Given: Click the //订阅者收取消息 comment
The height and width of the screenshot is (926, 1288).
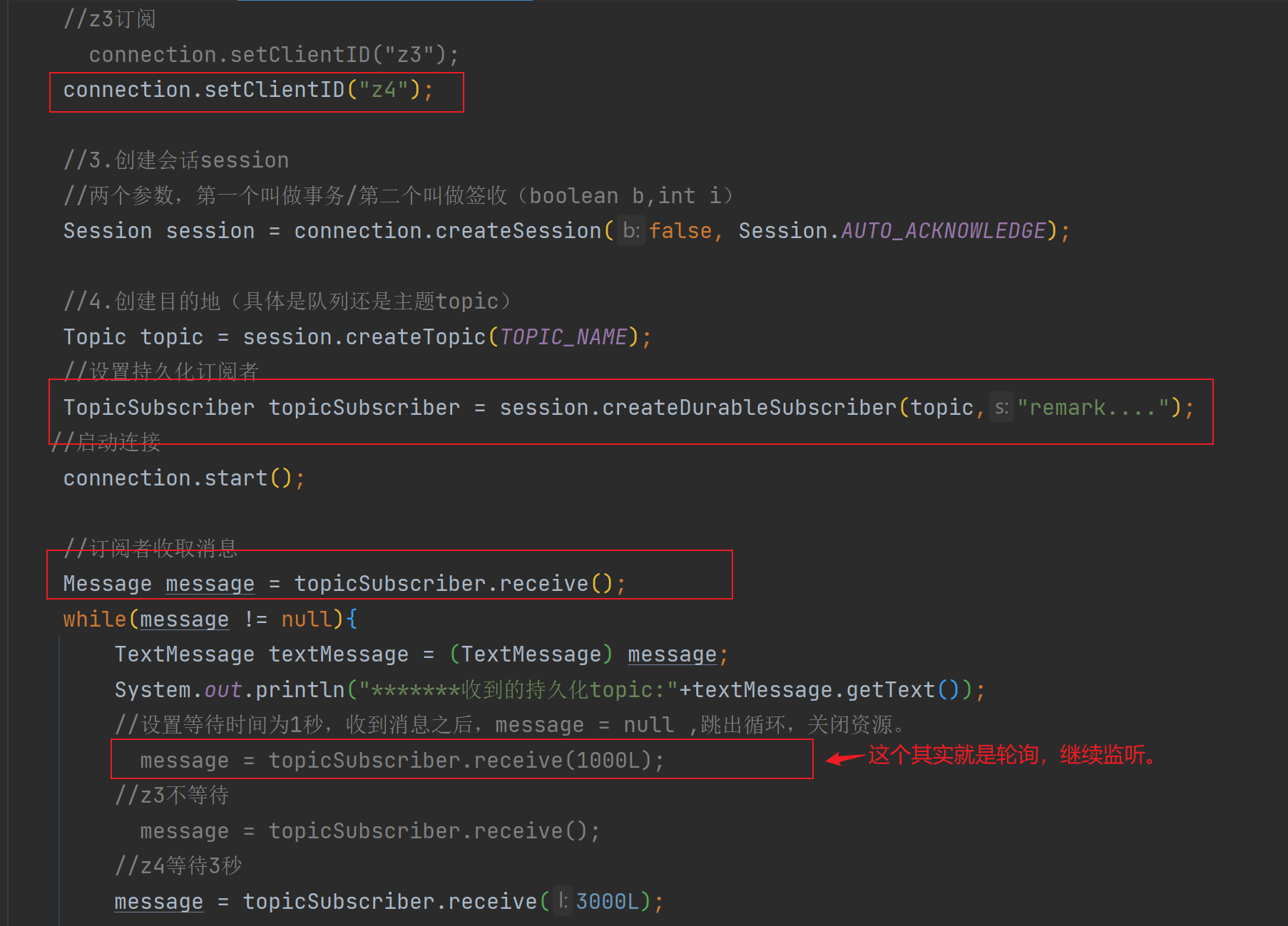Looking at the screenshot, I should tap(150, 548).
